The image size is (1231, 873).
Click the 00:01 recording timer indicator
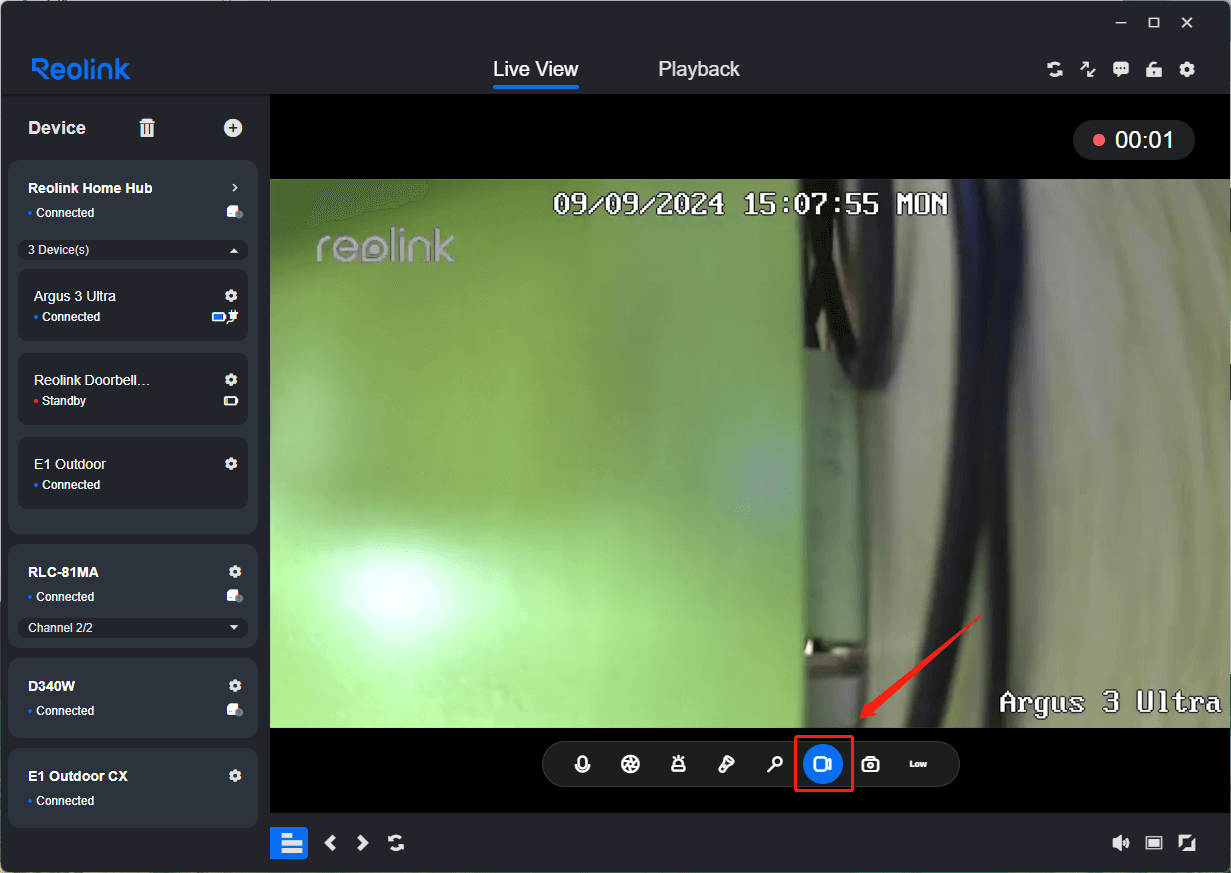click(x=1134, y=140)
